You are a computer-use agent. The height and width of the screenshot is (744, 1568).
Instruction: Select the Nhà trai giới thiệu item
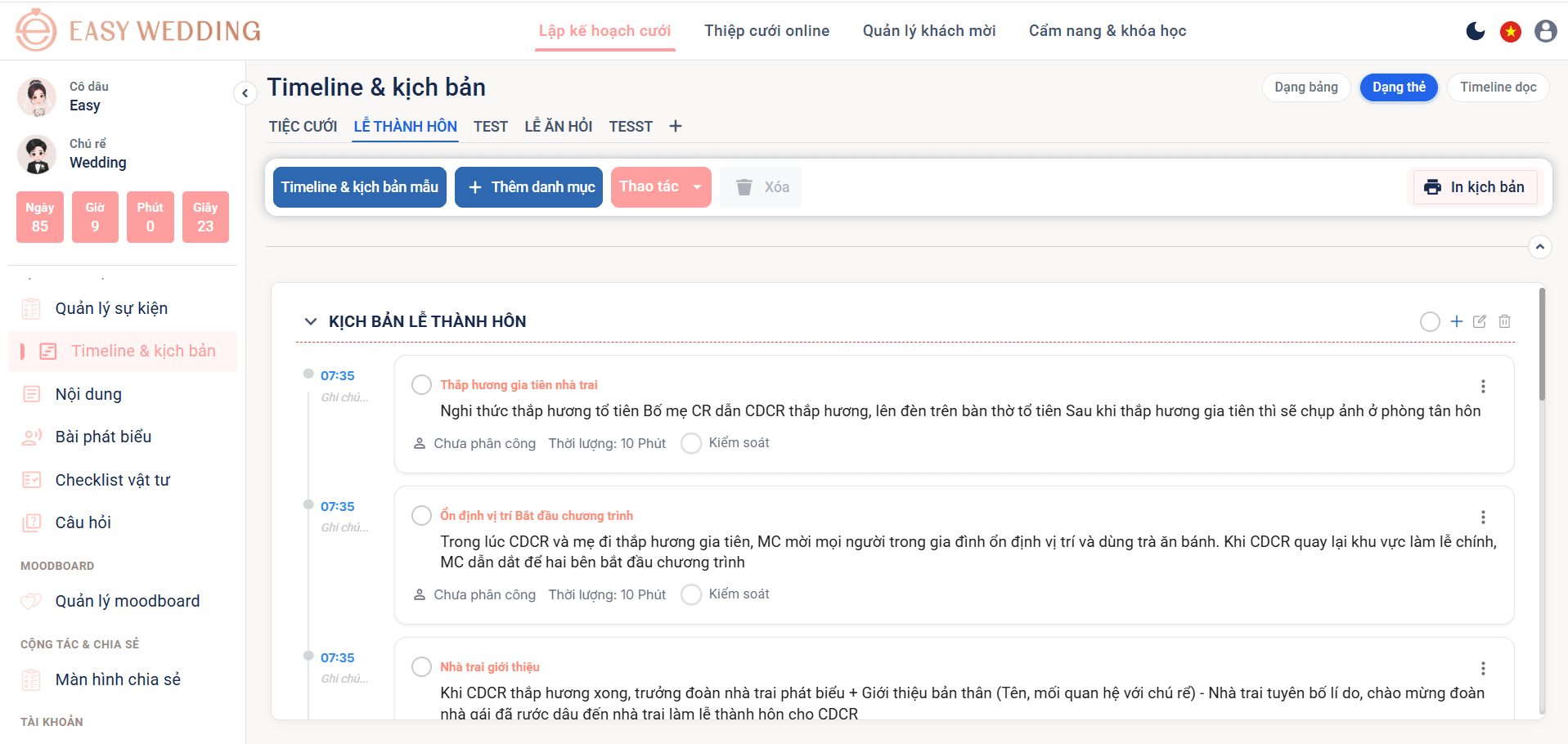pyautogui.click(x=421, y=666)
